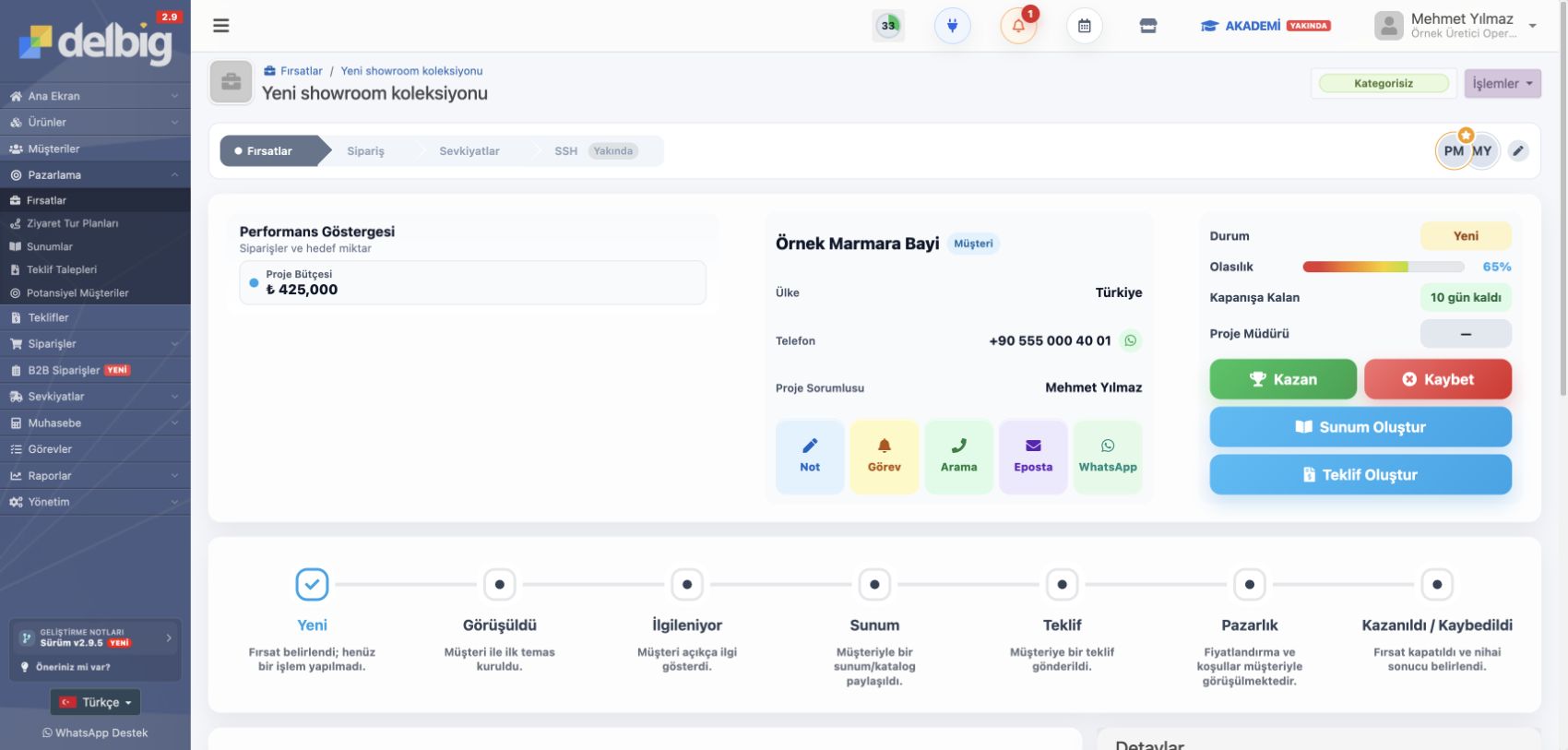
Task: Click the pencil edit icon near avatars
Action: (1518, 151)
